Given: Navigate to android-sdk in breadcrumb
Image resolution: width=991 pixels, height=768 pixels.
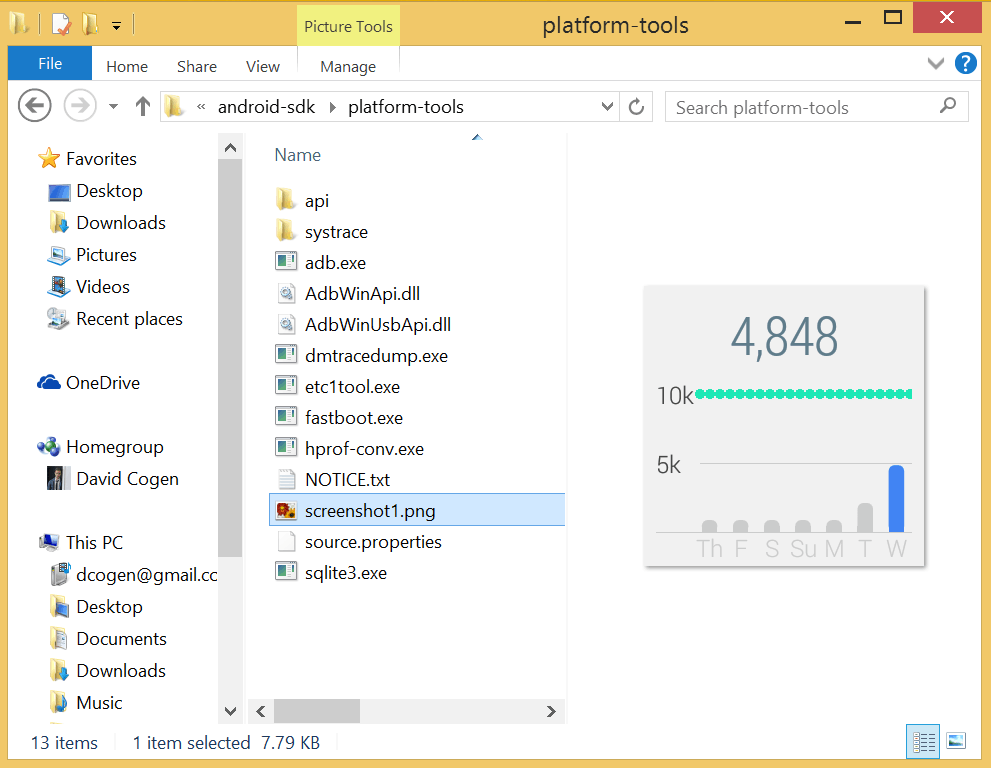Looking at the screenshot, I should [266, 107].
